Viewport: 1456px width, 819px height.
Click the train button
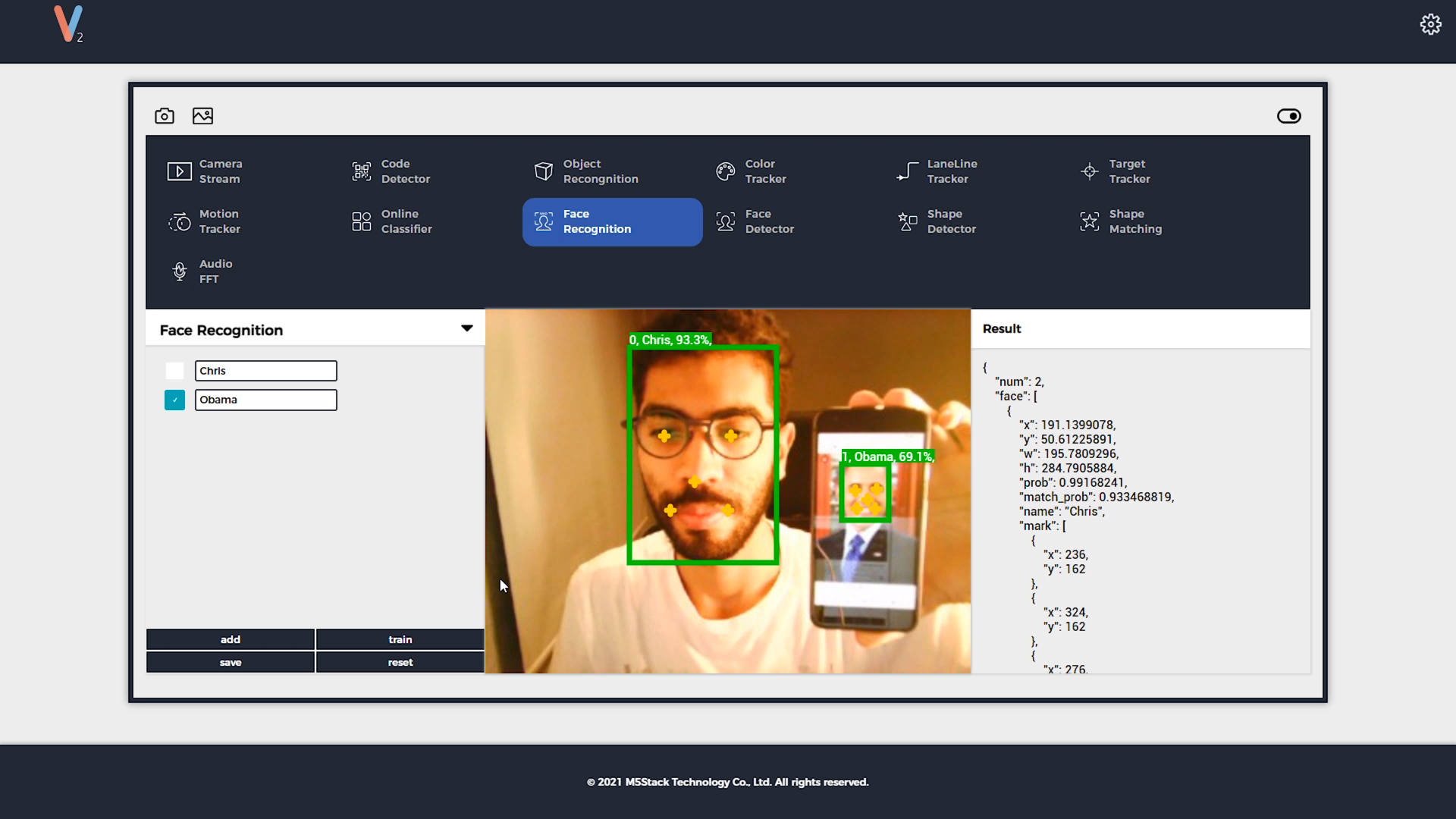[399, 639]
